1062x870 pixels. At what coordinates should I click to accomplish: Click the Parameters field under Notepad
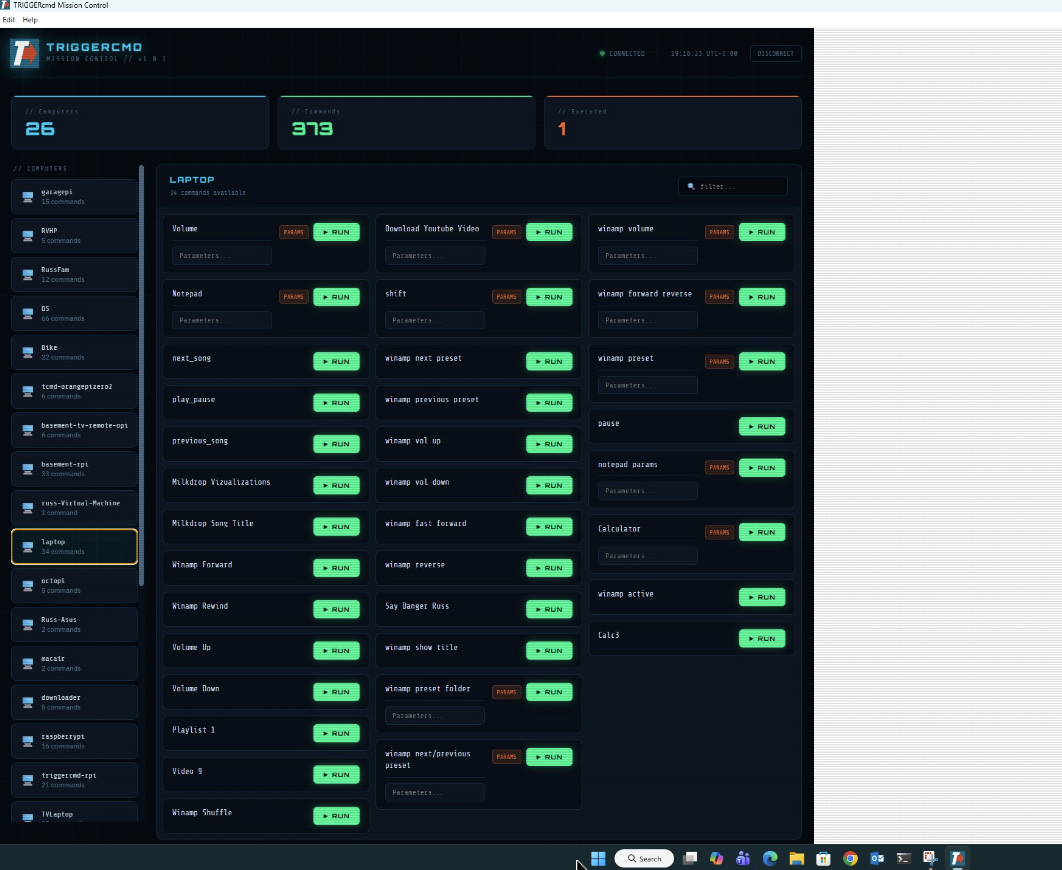[x=221, y=321]
